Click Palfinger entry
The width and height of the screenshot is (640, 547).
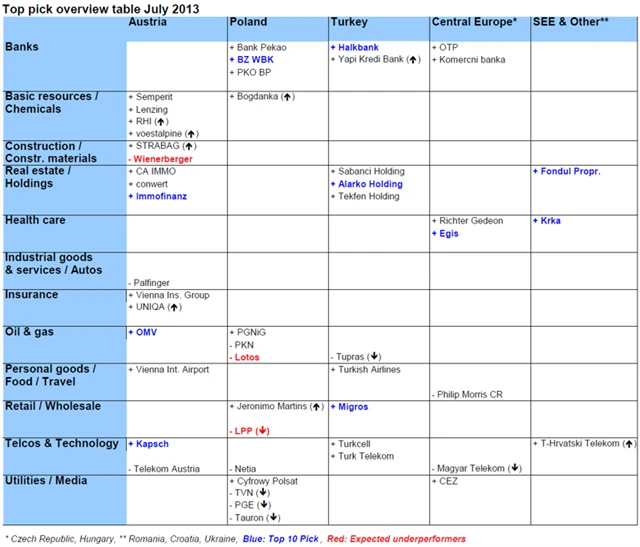(149, 282)
